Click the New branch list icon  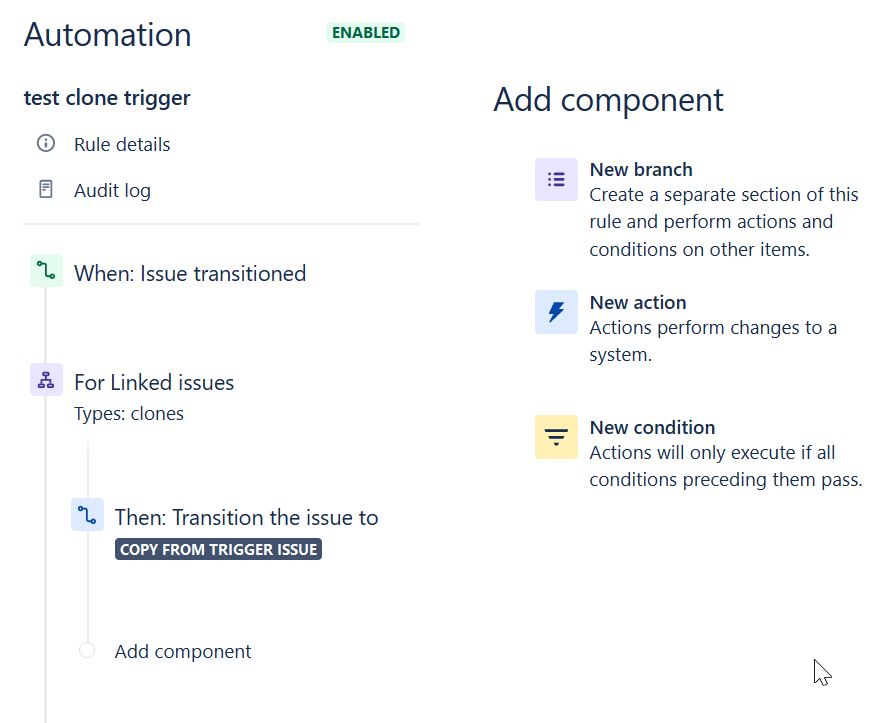point(556,180)
